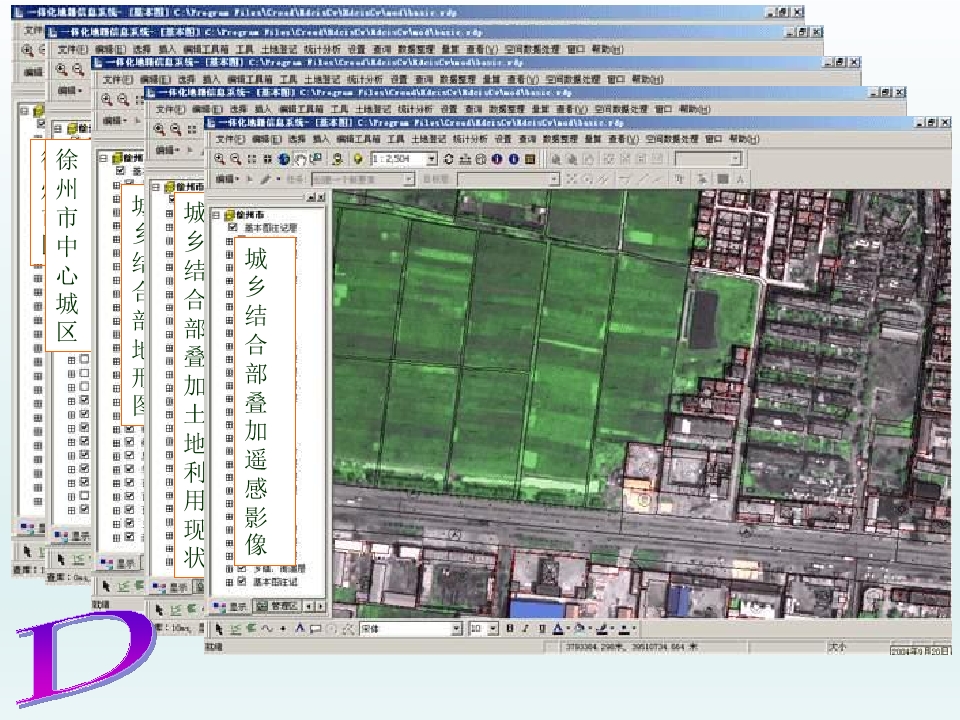The height and width of the screenshot is (720, 960).
Task: Select the callout box tool in drawing toolbar
Action: click(x=315, y=629)
